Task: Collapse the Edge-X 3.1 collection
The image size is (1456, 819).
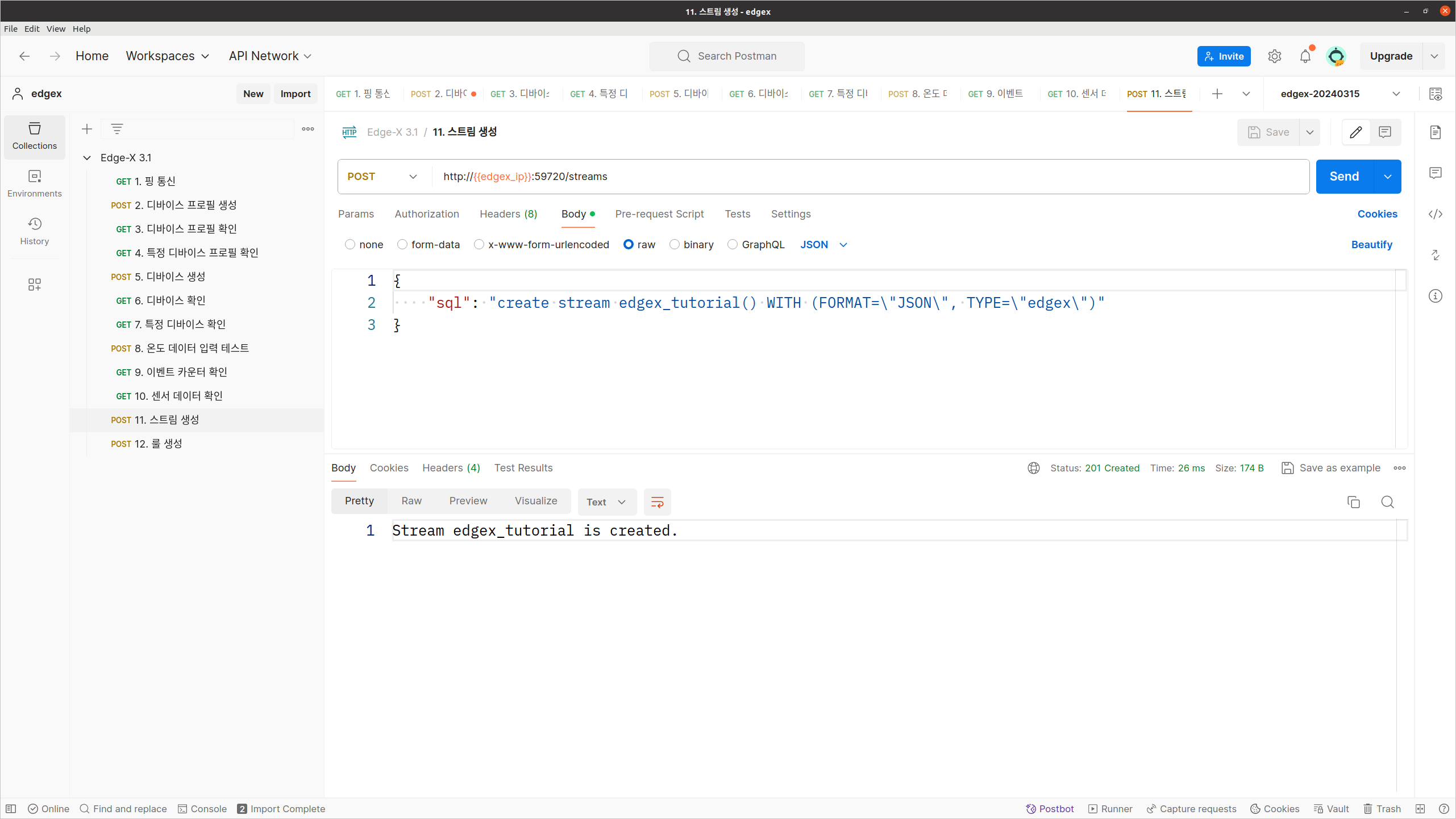Action: tap(87, 158)
